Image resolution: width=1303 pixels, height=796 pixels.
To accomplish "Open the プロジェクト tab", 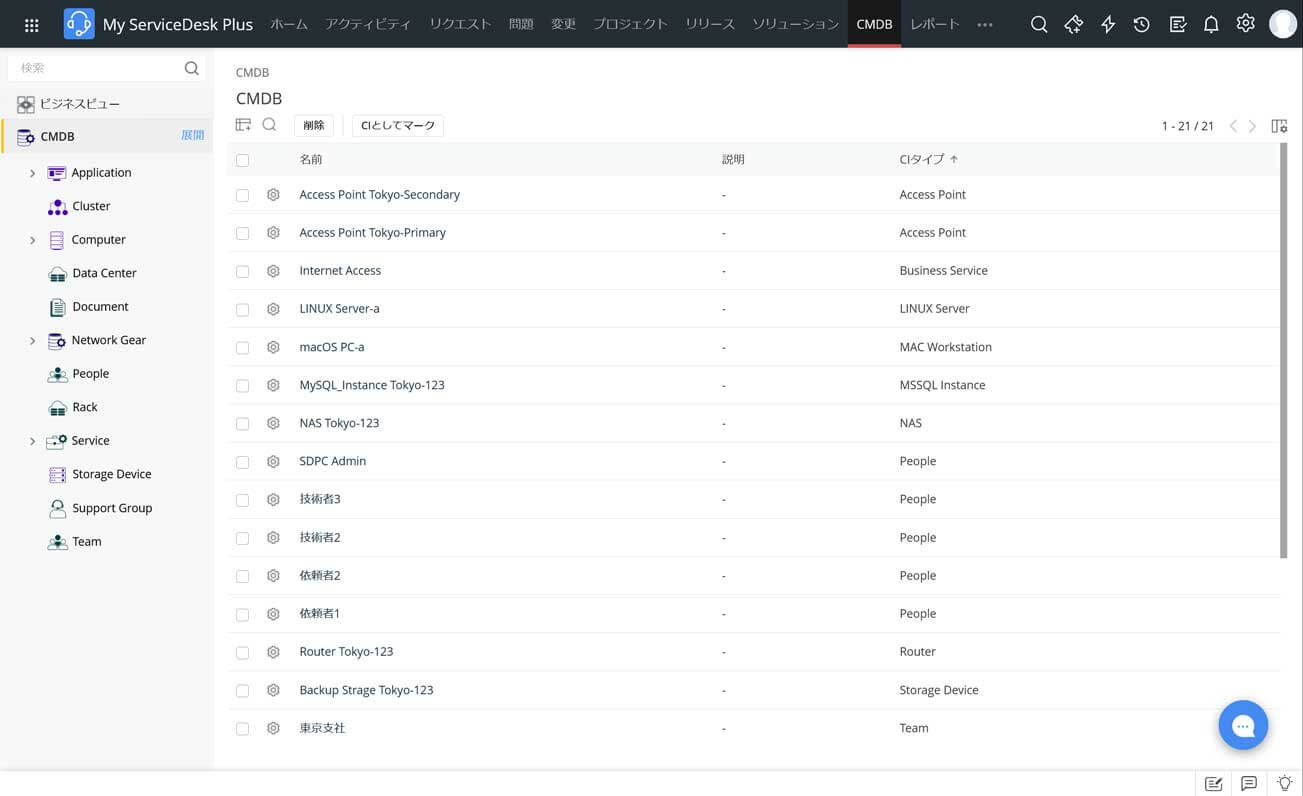I will (630, 24).
